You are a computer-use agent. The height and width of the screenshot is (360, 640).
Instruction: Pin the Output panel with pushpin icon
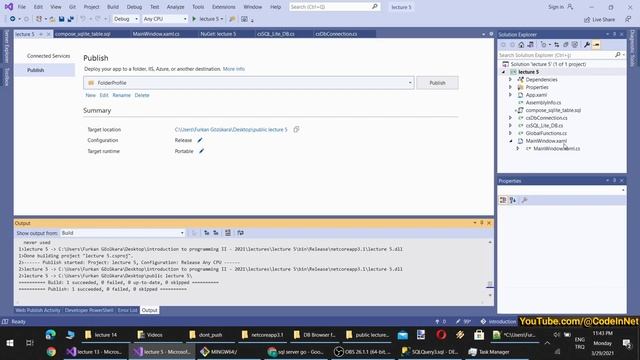click(x=482, y=223)
